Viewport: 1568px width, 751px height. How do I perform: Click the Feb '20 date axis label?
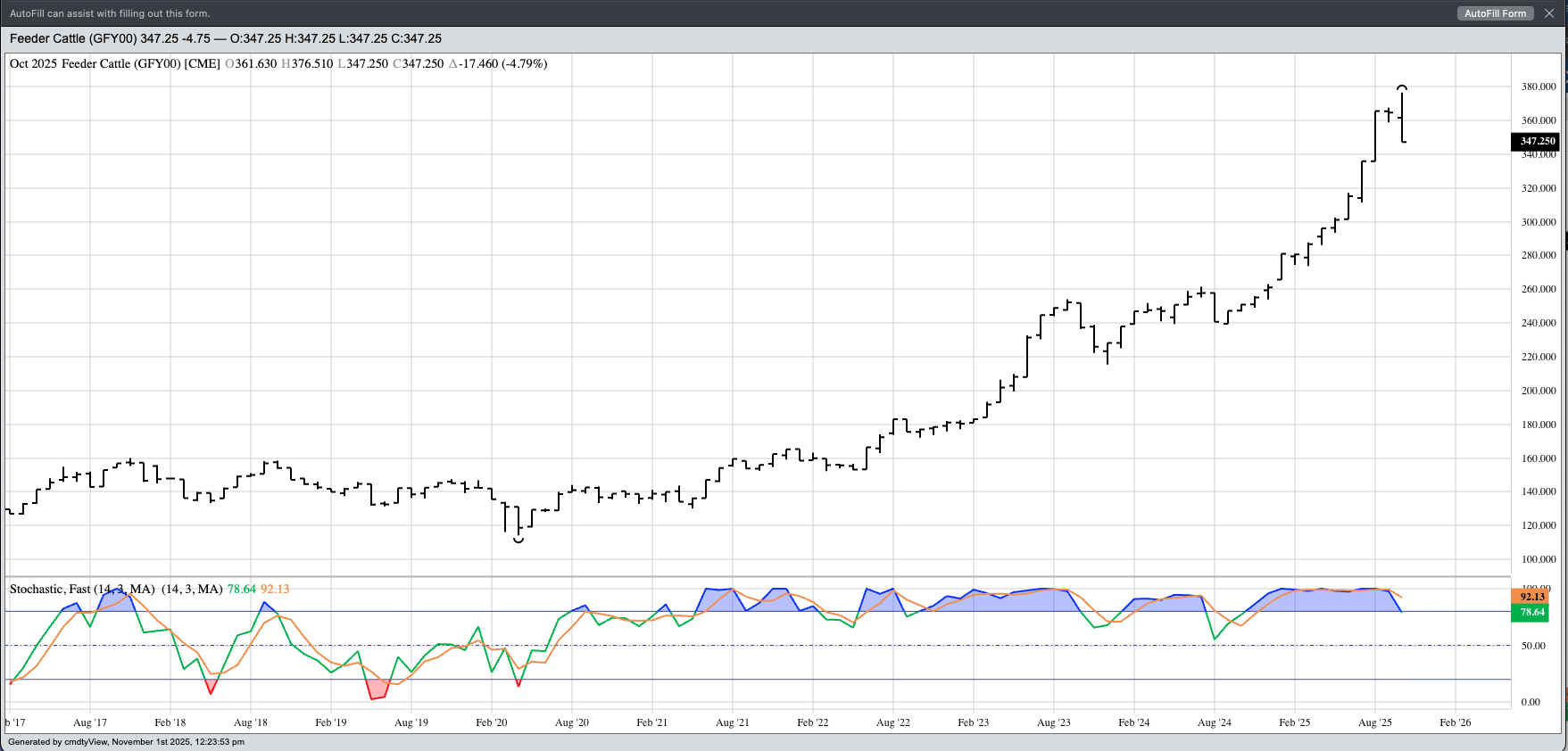pos(491,722)
